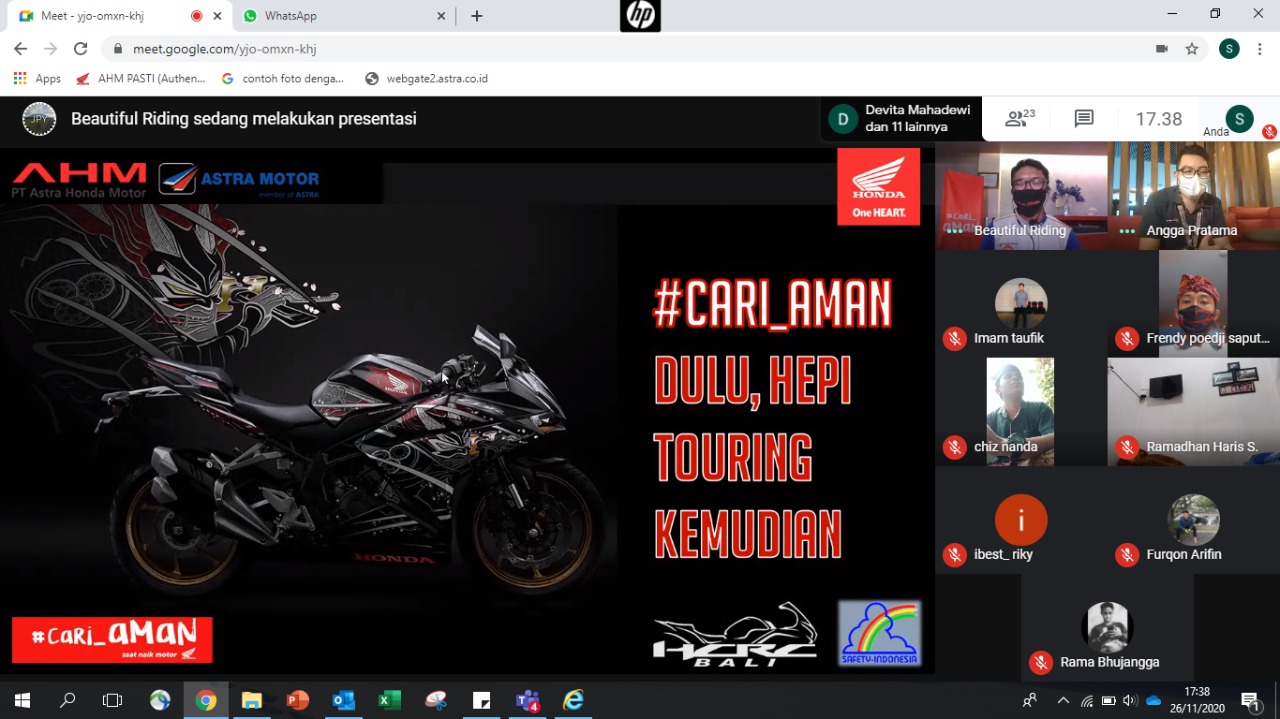Select the Angga Pratama video tile

pyautogui.click(x=1194, y=195)
